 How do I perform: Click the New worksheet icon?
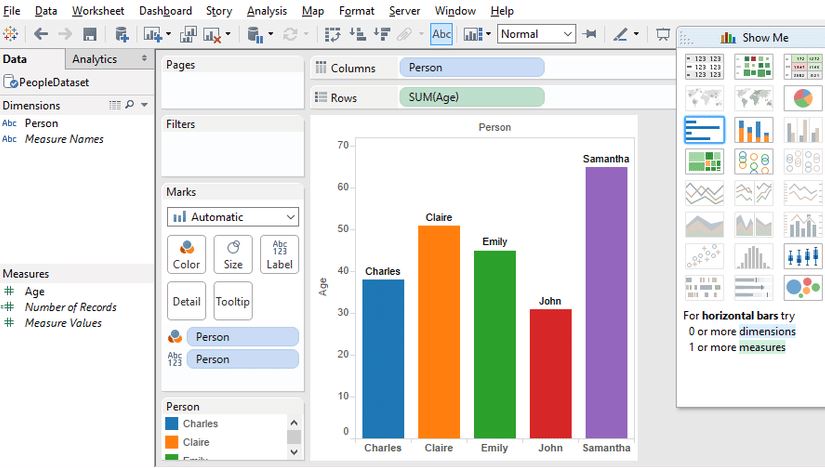153,34
